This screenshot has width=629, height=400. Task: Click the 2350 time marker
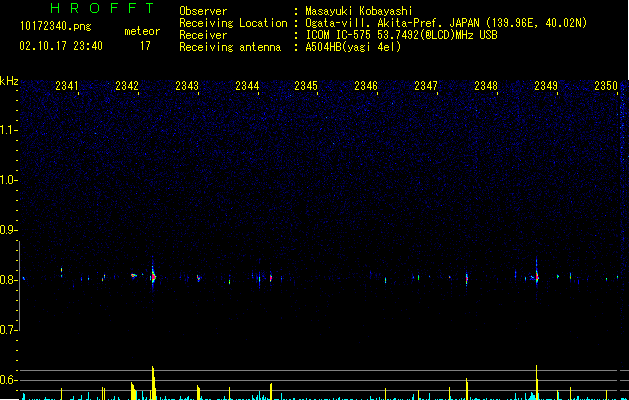click(606, 86)
